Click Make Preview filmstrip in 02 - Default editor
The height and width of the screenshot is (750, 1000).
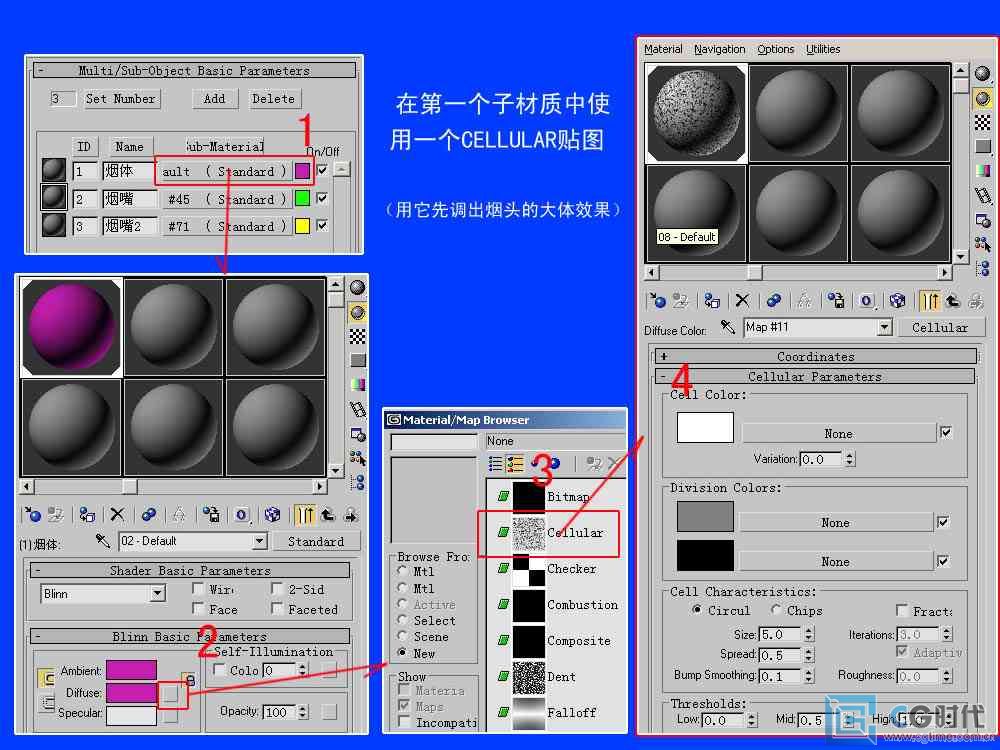(x=358, y=409)
